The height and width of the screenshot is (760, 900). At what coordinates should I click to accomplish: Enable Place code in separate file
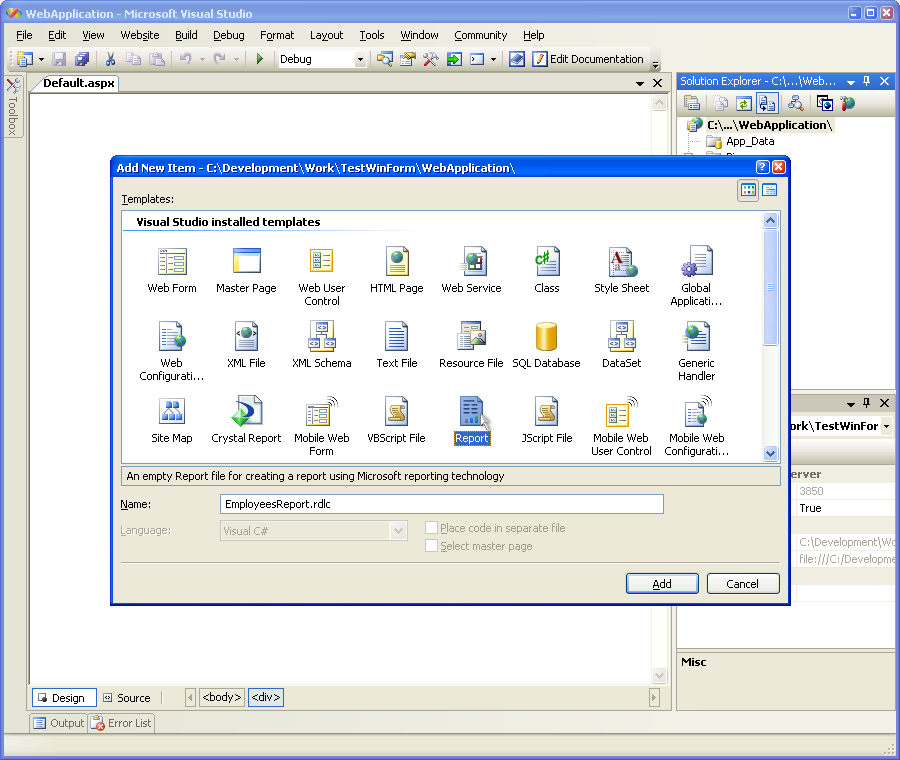432,528
